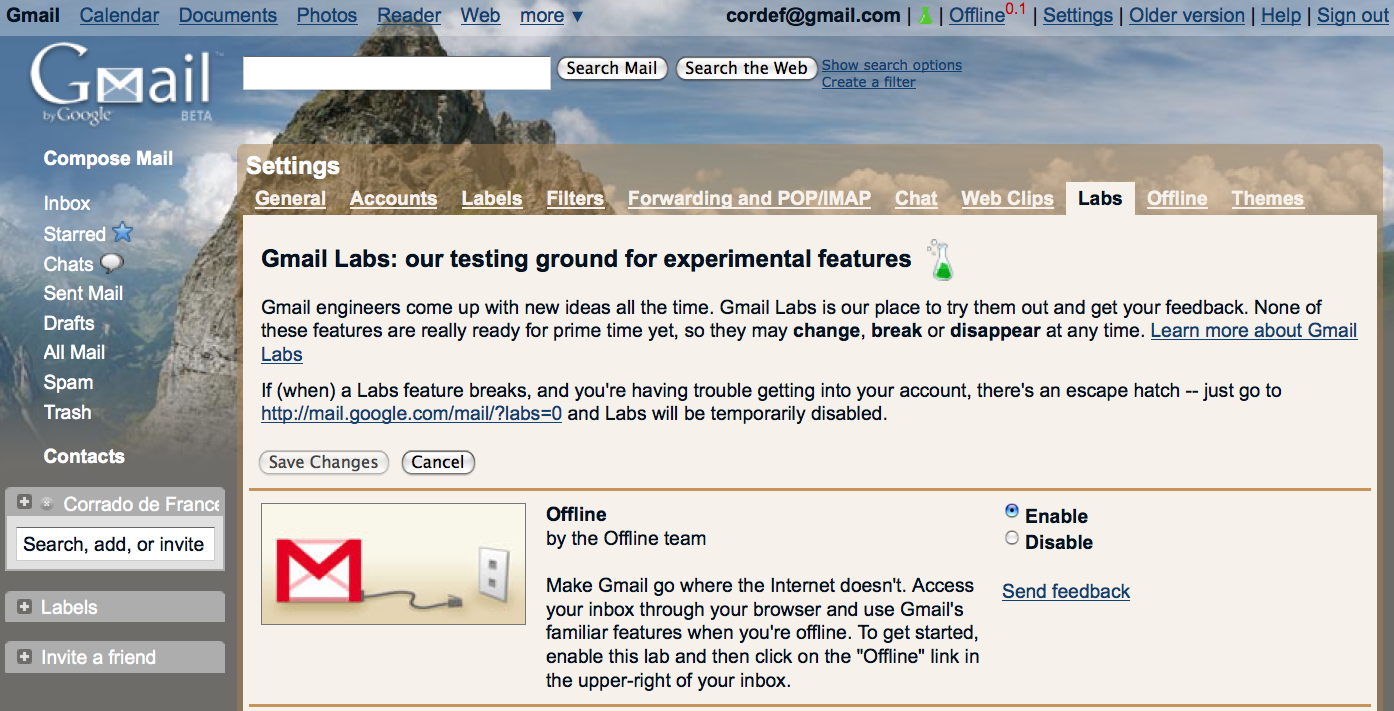Open the 'more' dropdown in top navigation
Viewport: 1394px width, 711px height.
[551, 16]
